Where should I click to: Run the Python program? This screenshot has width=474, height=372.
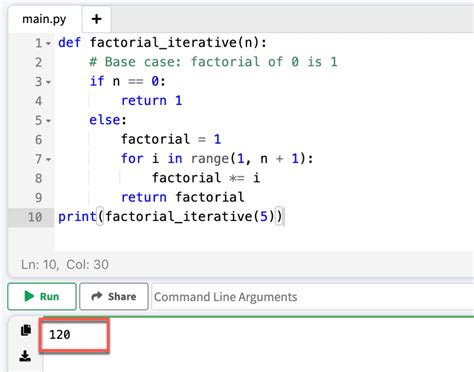[x=42, y=296]
